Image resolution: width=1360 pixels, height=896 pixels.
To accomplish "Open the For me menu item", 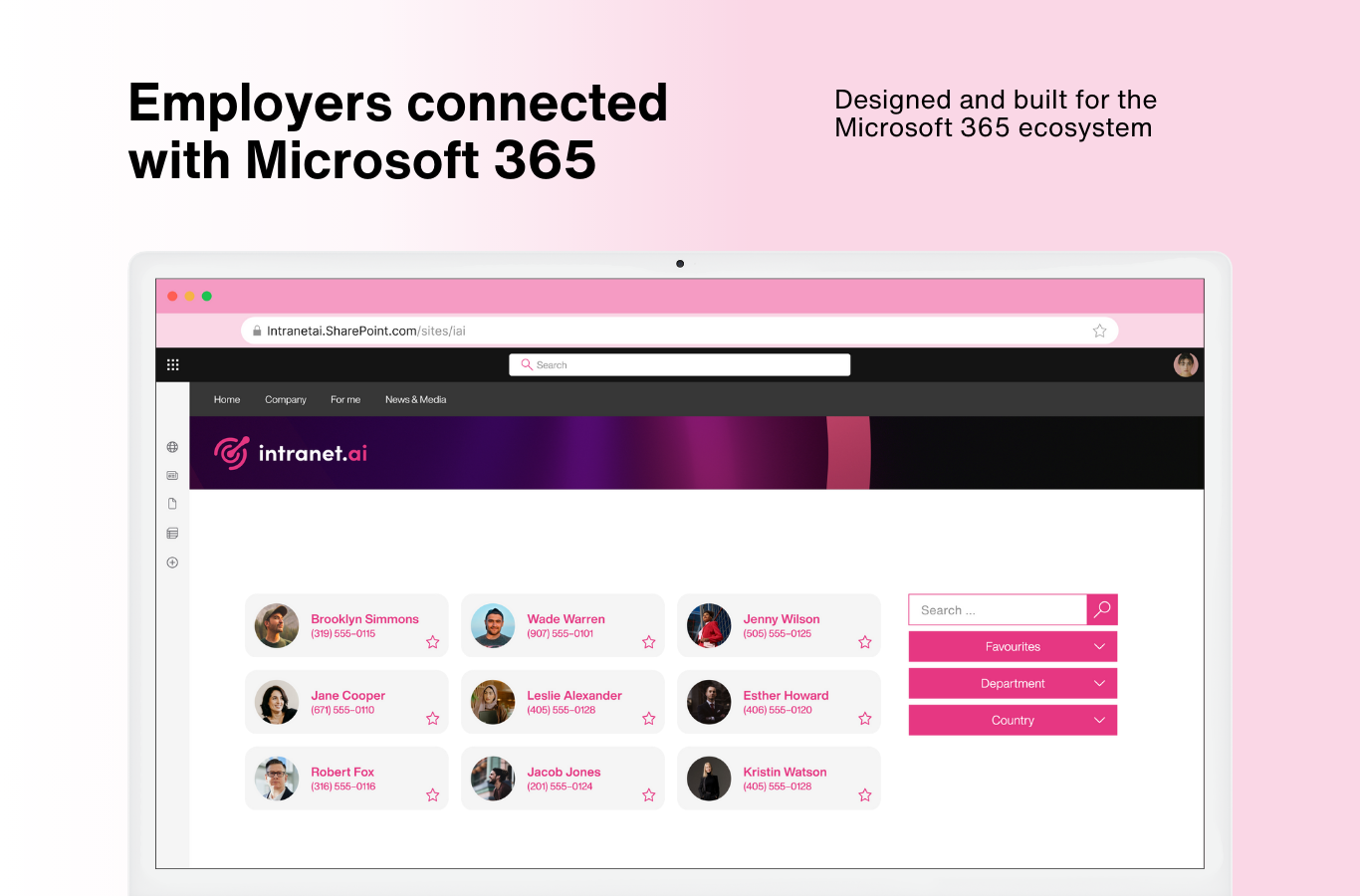I will click(344, 399).
